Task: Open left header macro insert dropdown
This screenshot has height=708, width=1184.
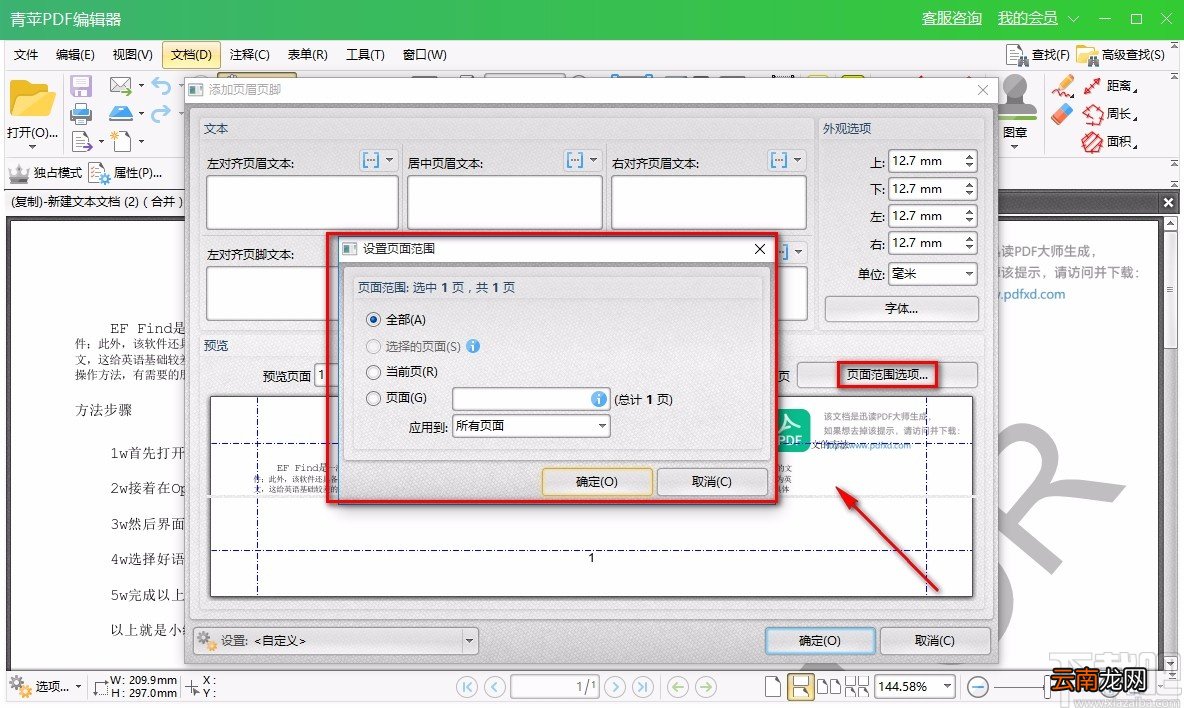Action: coord(390,160)
